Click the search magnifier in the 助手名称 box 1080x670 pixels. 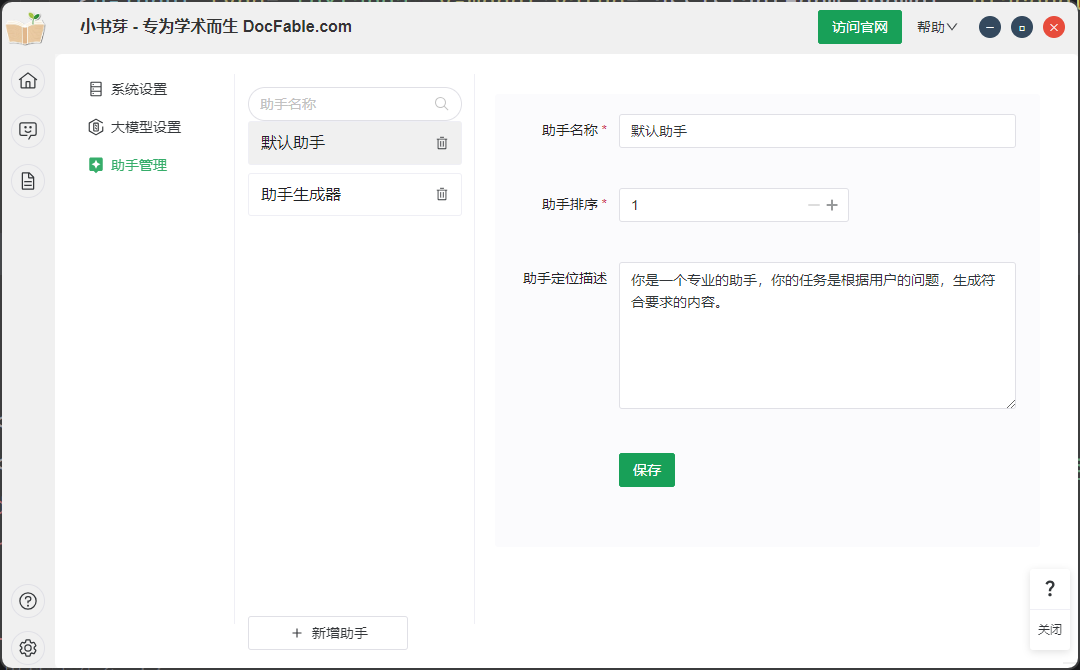pyautogui.click(x=441, y=103)
